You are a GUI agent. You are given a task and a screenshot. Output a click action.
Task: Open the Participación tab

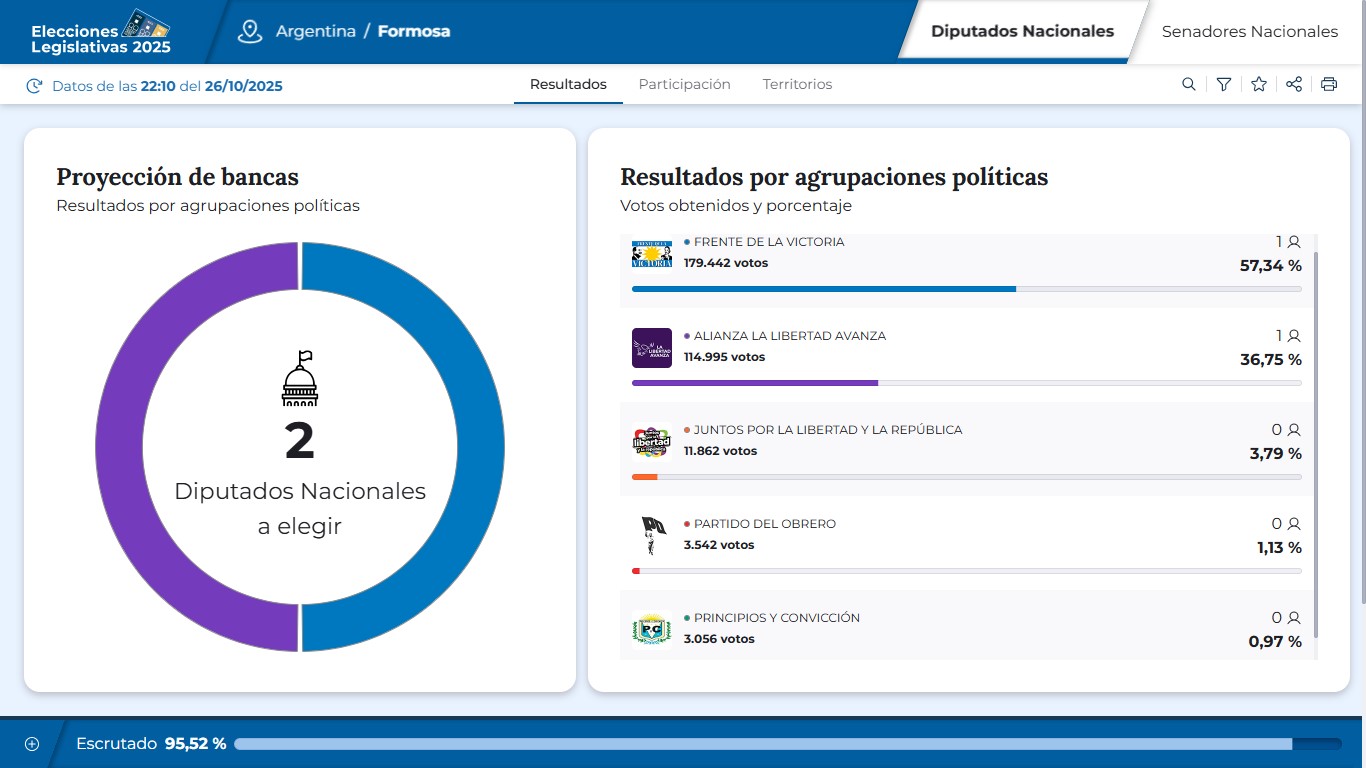[684, 85]
